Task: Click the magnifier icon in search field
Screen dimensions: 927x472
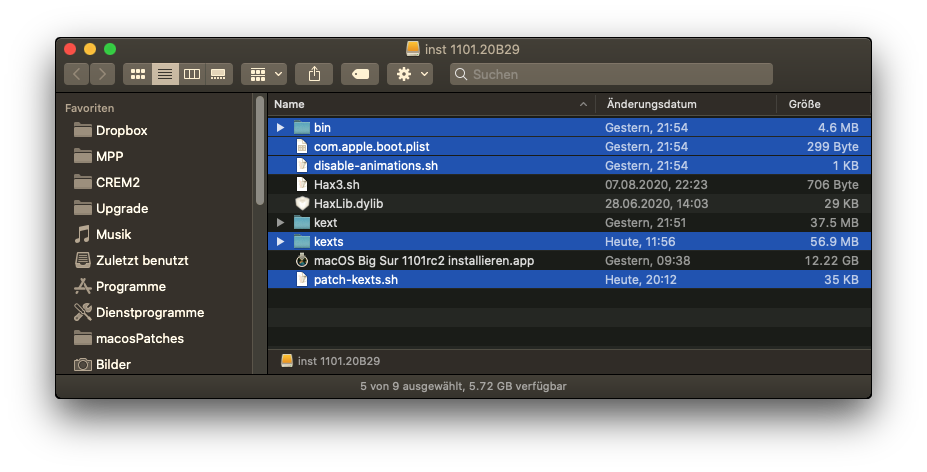Action: pos(461,74)
